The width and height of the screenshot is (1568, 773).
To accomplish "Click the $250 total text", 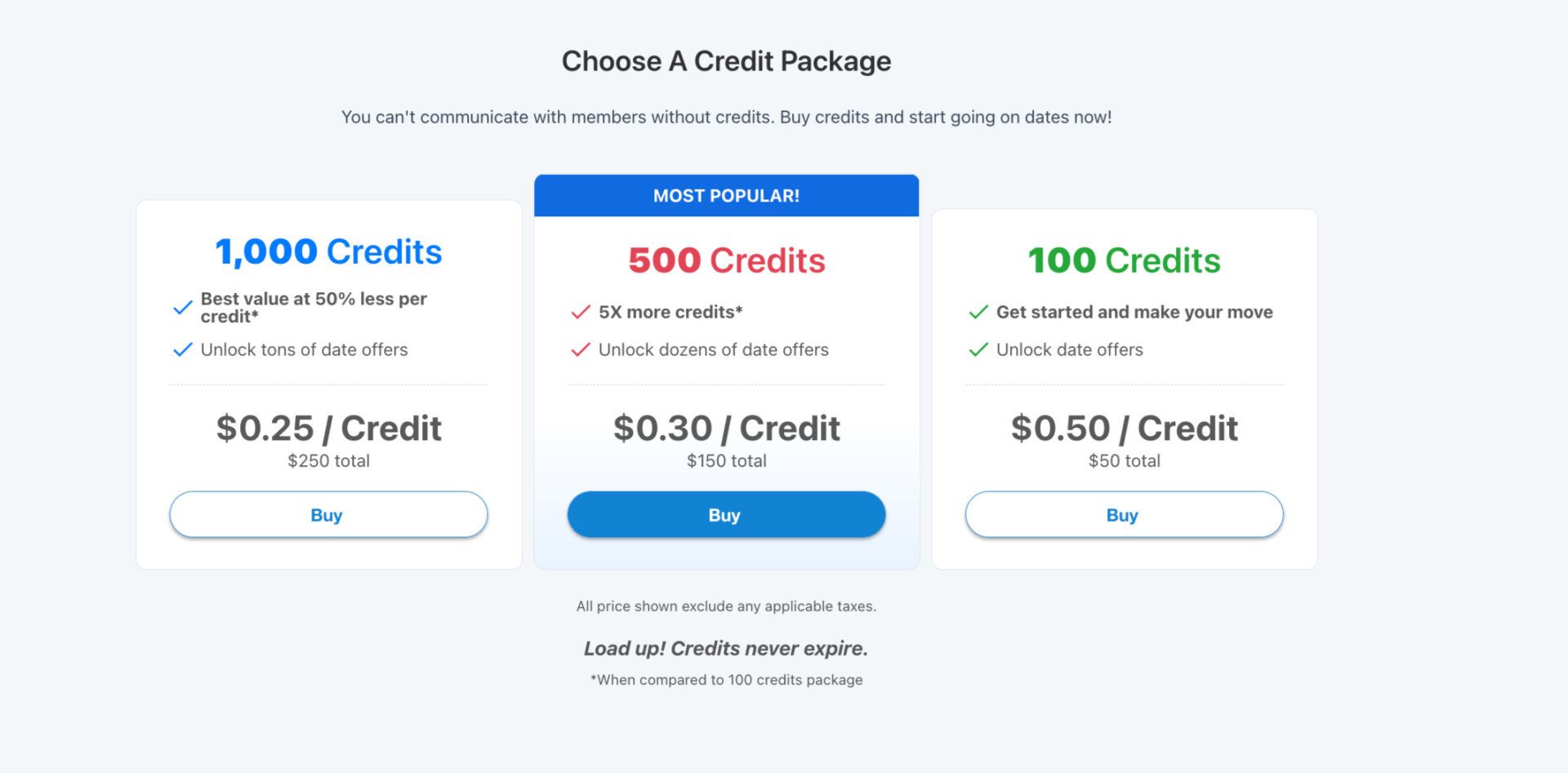I will click(328, 461).
